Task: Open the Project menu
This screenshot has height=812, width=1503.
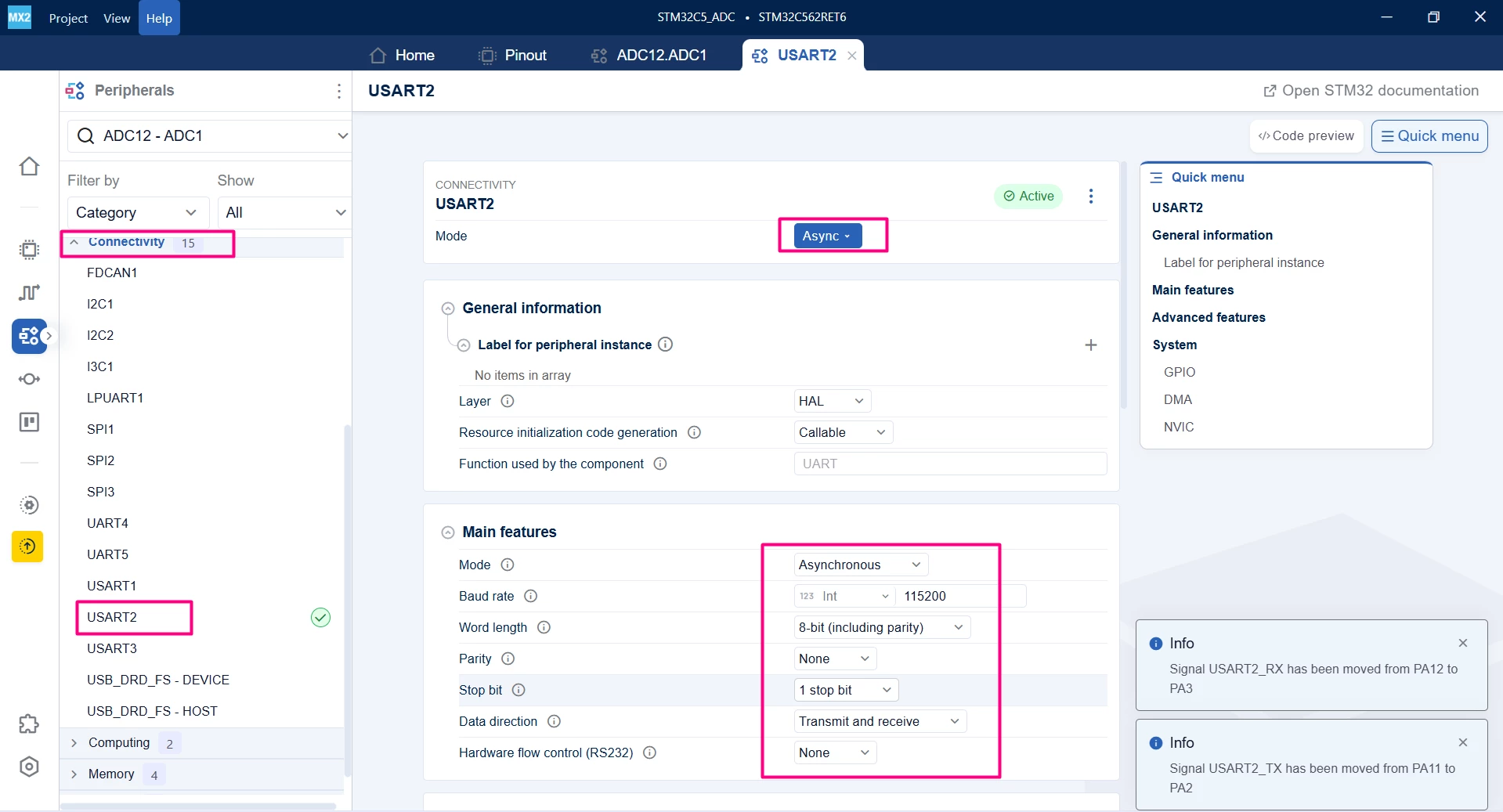Action: 68,18
